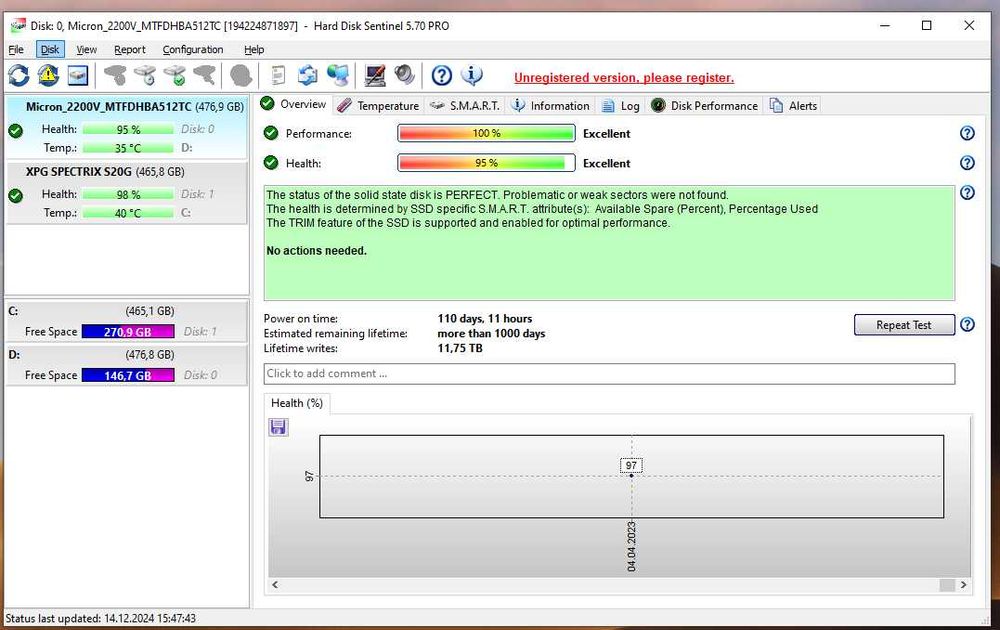This screenshot has width=1000, height=630.
Task: Click the gray tornado-shaped toolbar icon
Action: point(204,76)
